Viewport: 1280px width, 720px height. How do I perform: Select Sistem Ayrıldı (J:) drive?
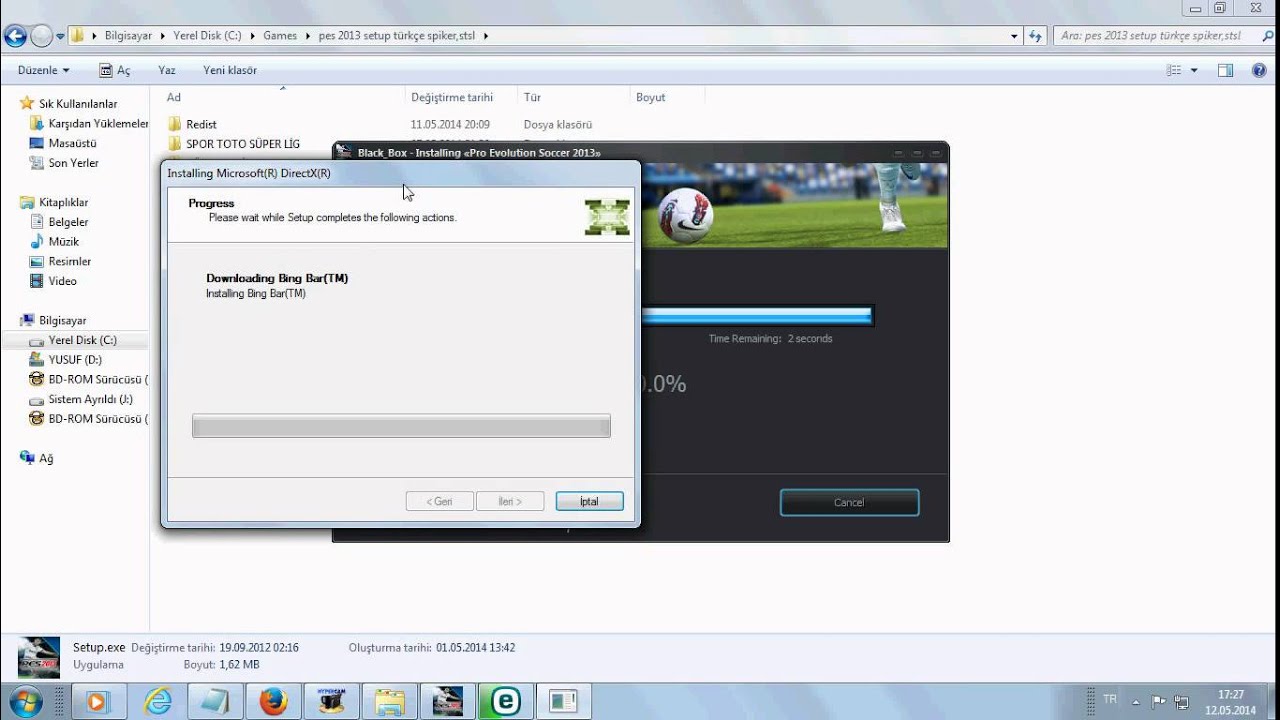[90, 399]
